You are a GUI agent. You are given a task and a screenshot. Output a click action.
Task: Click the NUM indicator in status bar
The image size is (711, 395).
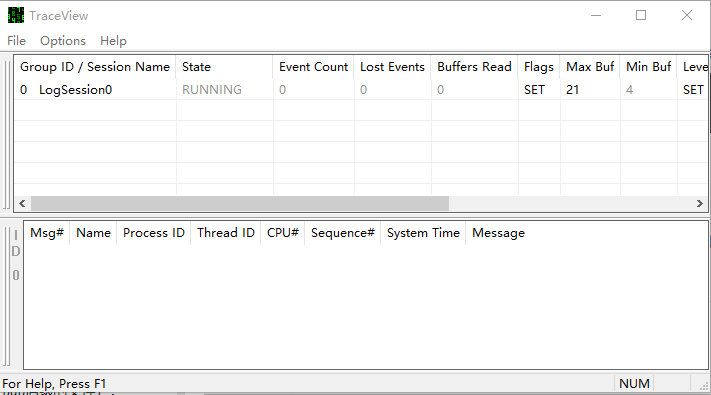coord(634,384)
